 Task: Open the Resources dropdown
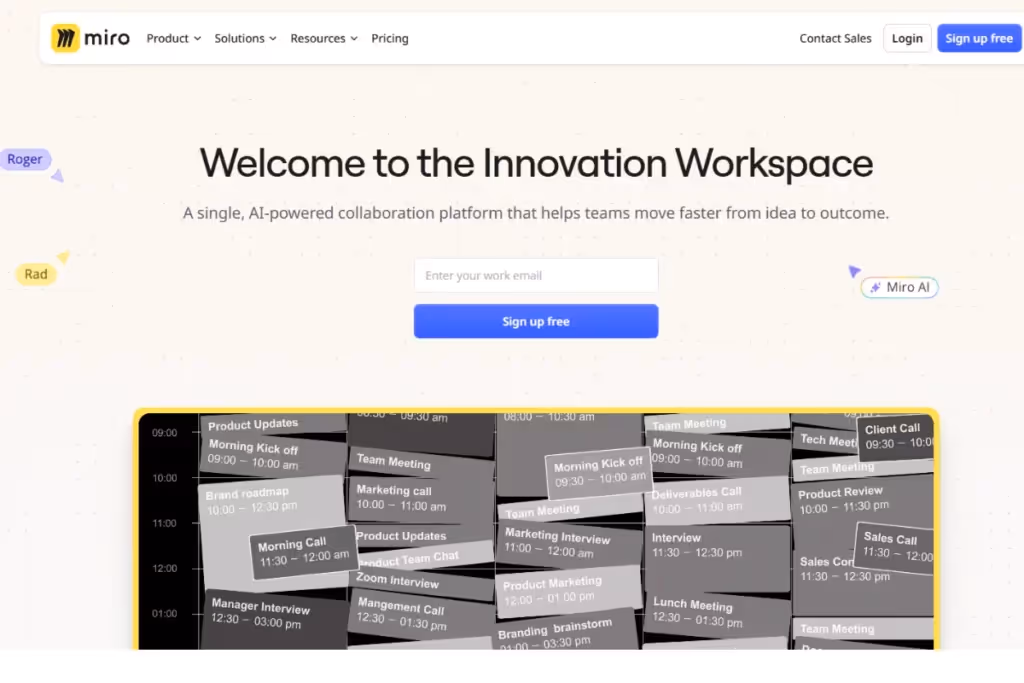tap(324, 39)
